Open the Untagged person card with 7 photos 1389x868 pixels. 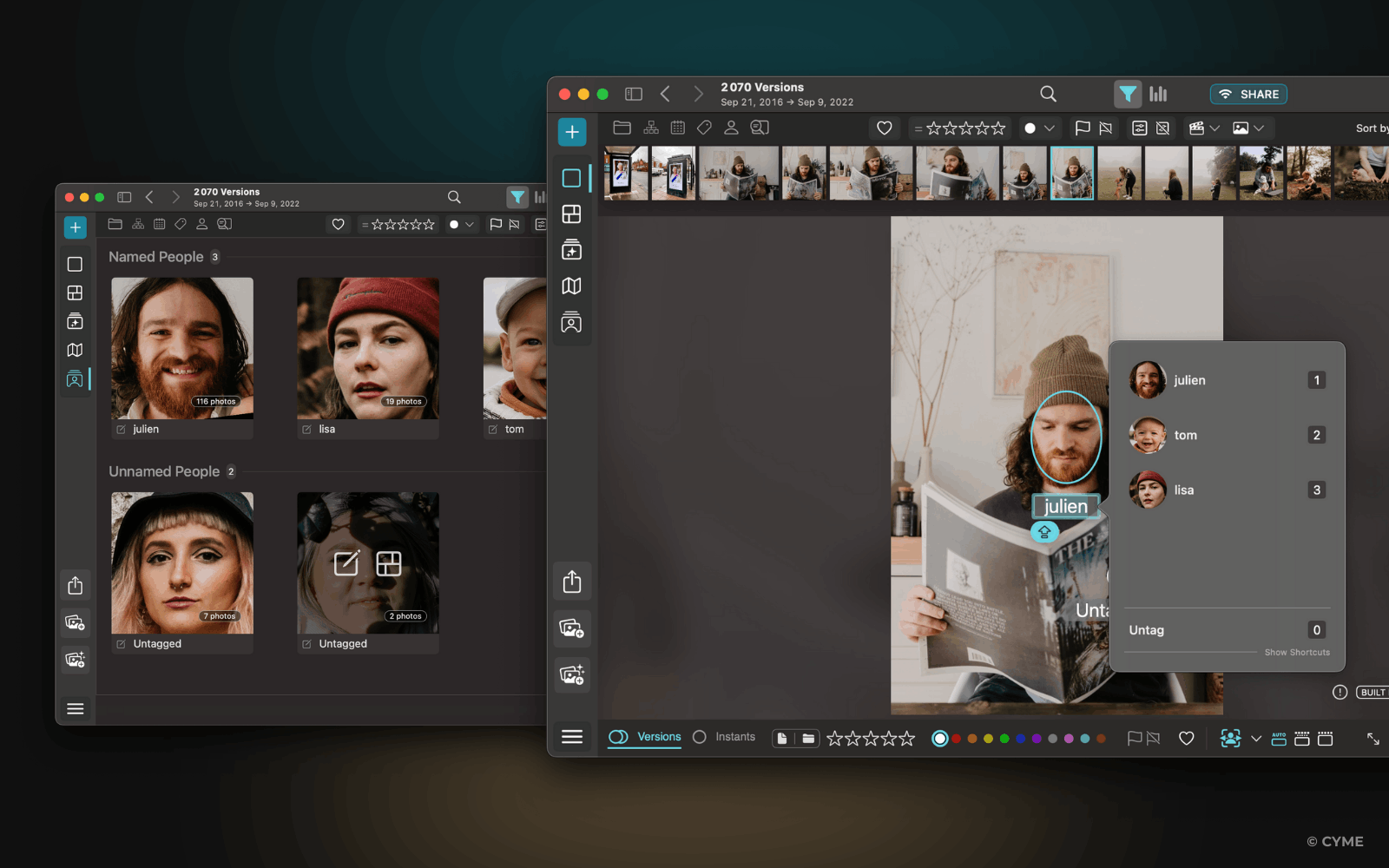click(x=182, y=572)
